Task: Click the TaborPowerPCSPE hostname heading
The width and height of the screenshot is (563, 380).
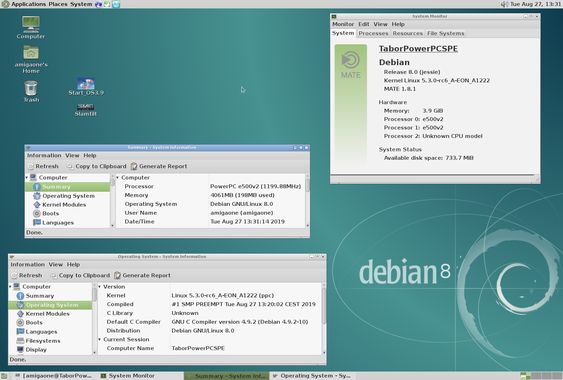Action: pyautogui.click(x=418, y=49)
